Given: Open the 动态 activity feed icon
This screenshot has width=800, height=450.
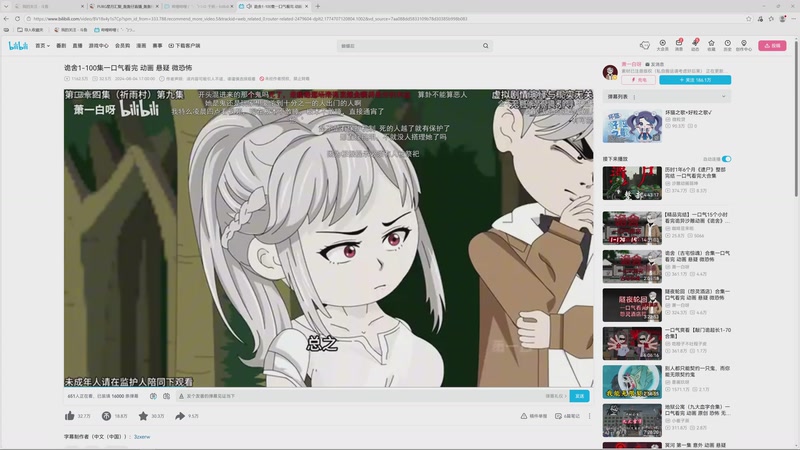Looking at the screenshot, I should tap(695, 45).
